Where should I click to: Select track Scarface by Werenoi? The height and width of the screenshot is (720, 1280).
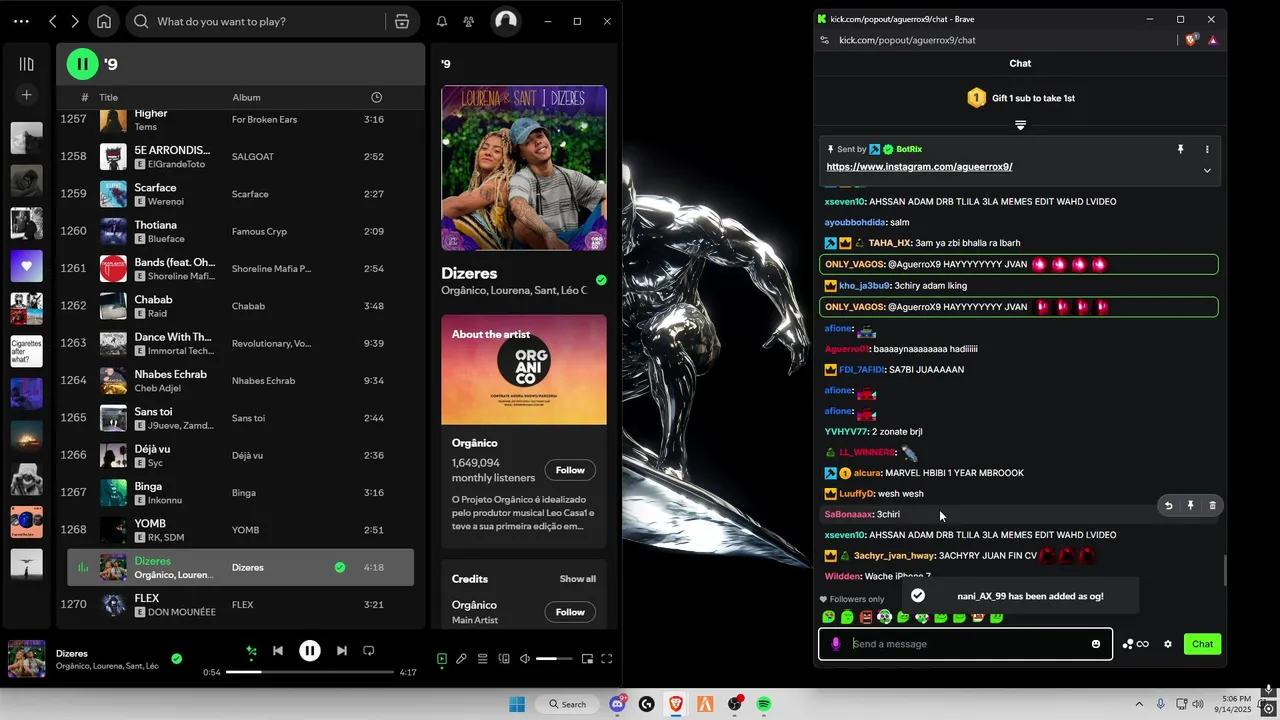tap(240, 194)
